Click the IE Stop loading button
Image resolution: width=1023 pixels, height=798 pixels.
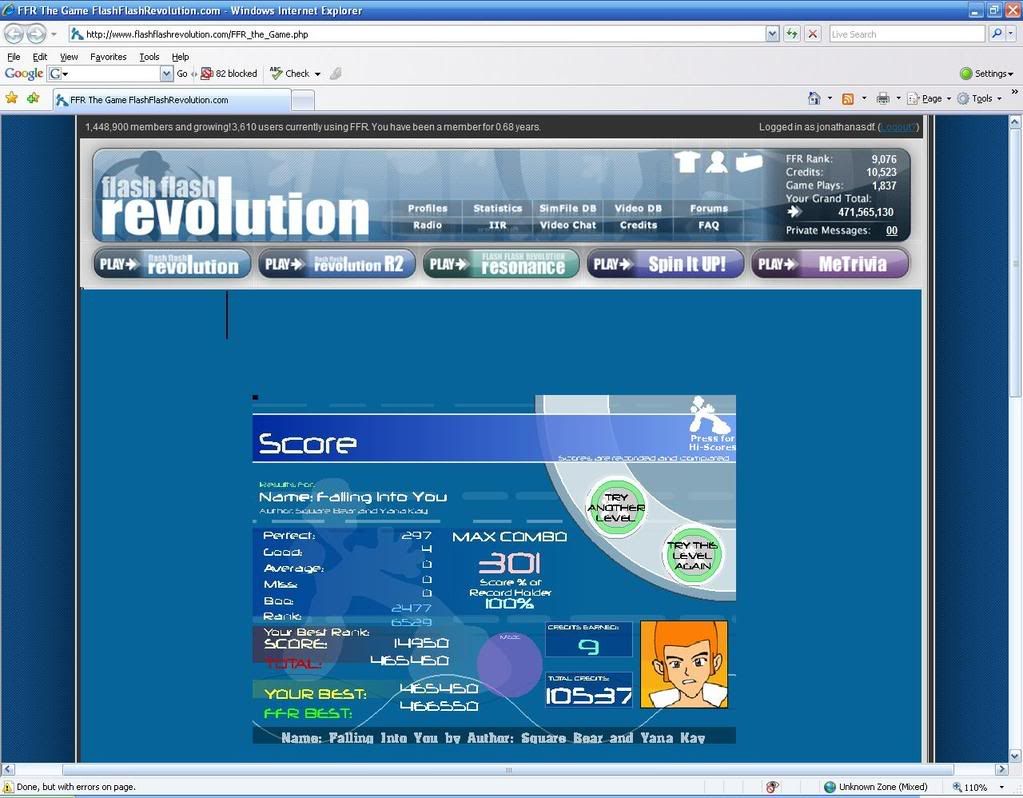pos(813,34)
